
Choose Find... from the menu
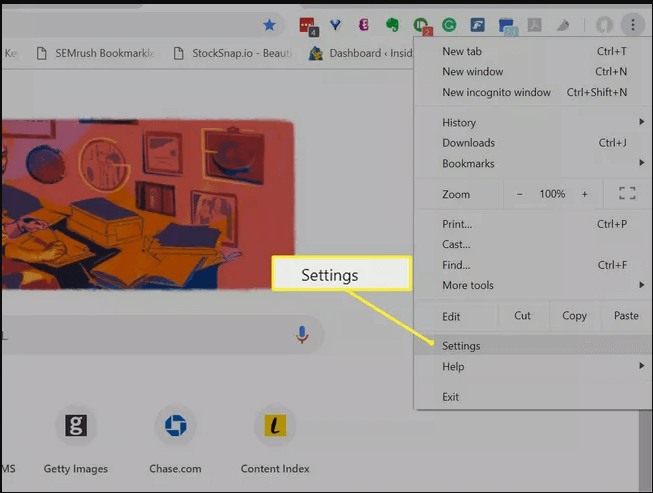click(534, 265)
